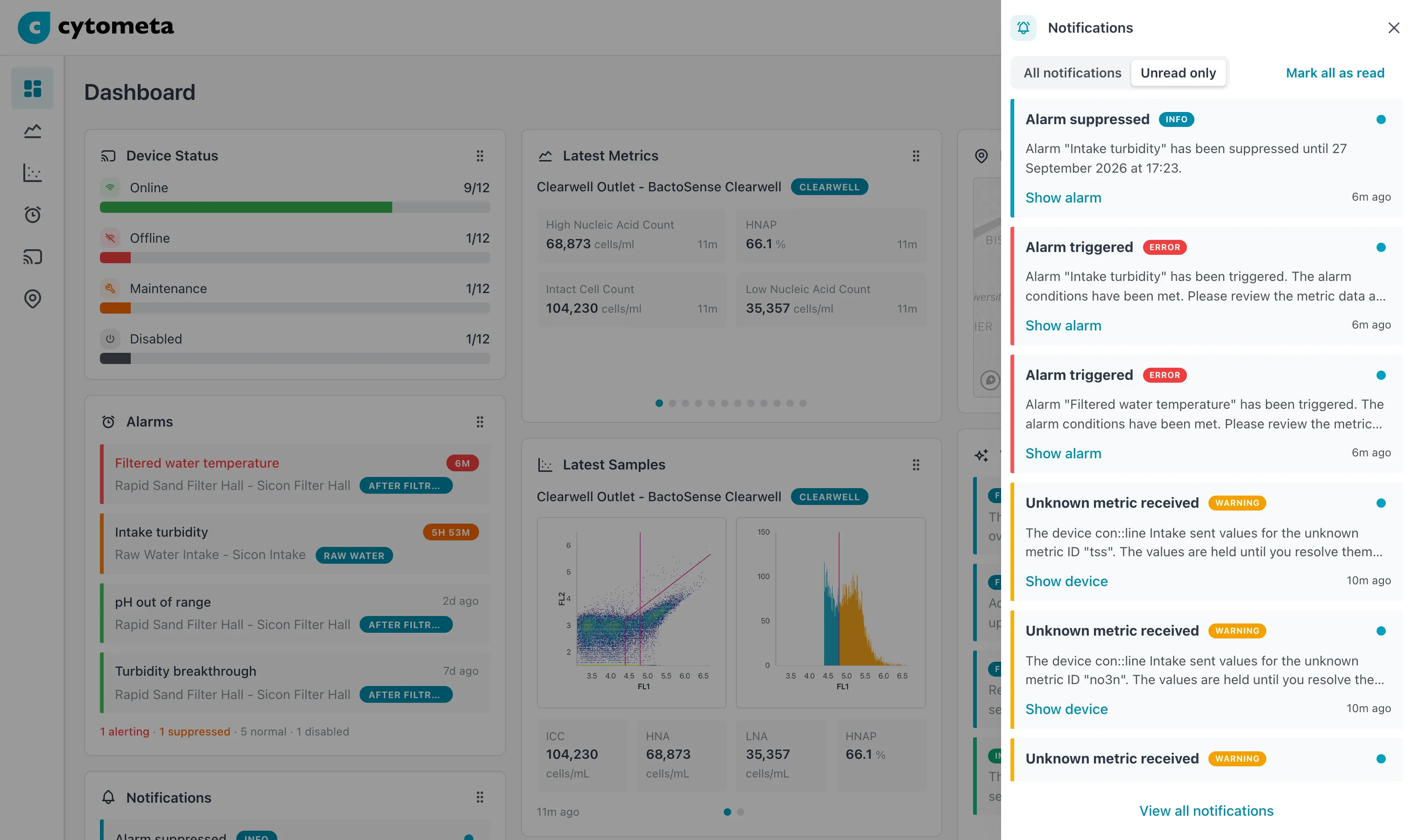Screen dimensions: 1412x840
Task: Click the Offline device status progress bar
Action: (x=295, y=258)
